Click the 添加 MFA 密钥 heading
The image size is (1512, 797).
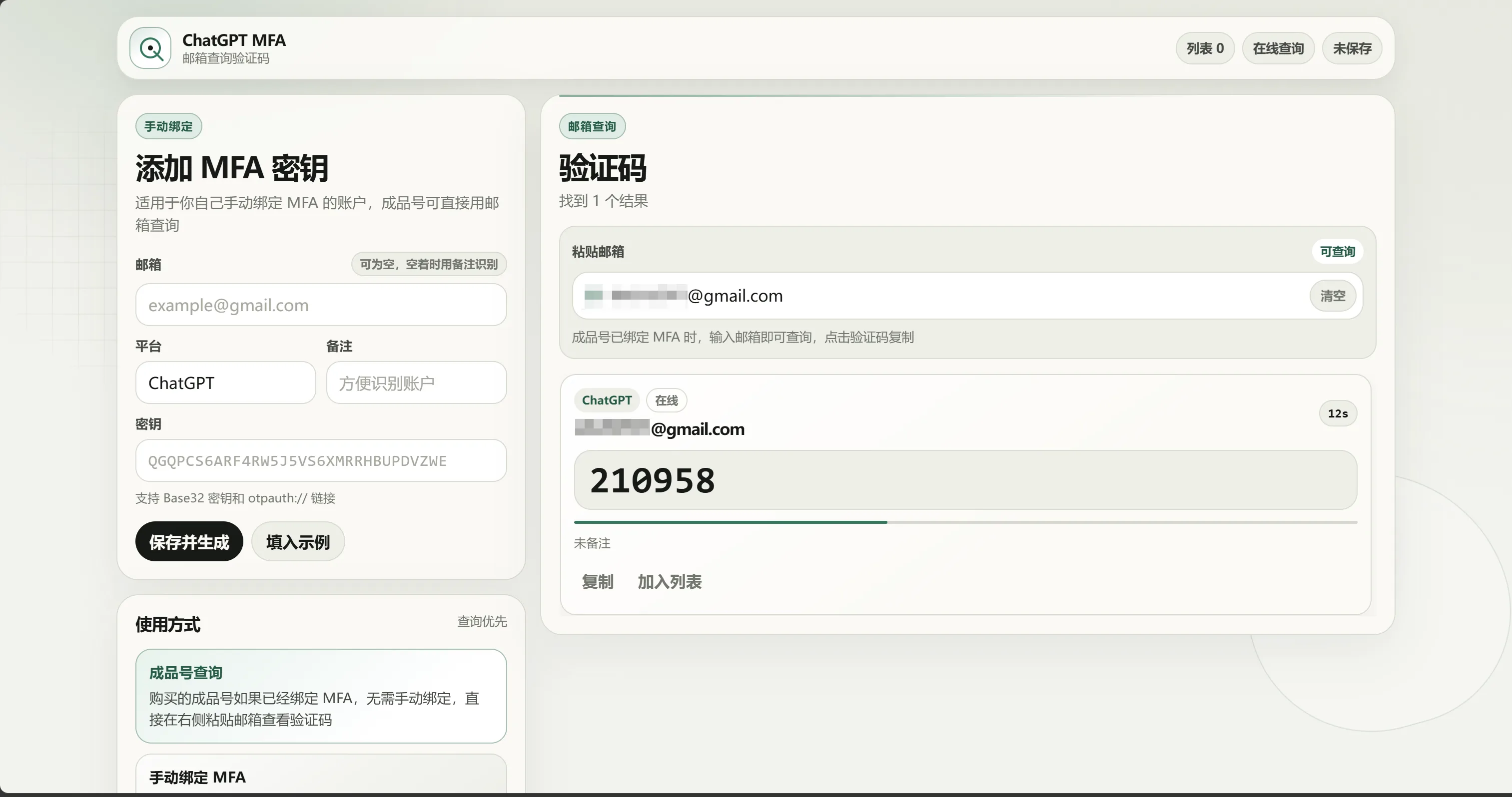(232, 168)
